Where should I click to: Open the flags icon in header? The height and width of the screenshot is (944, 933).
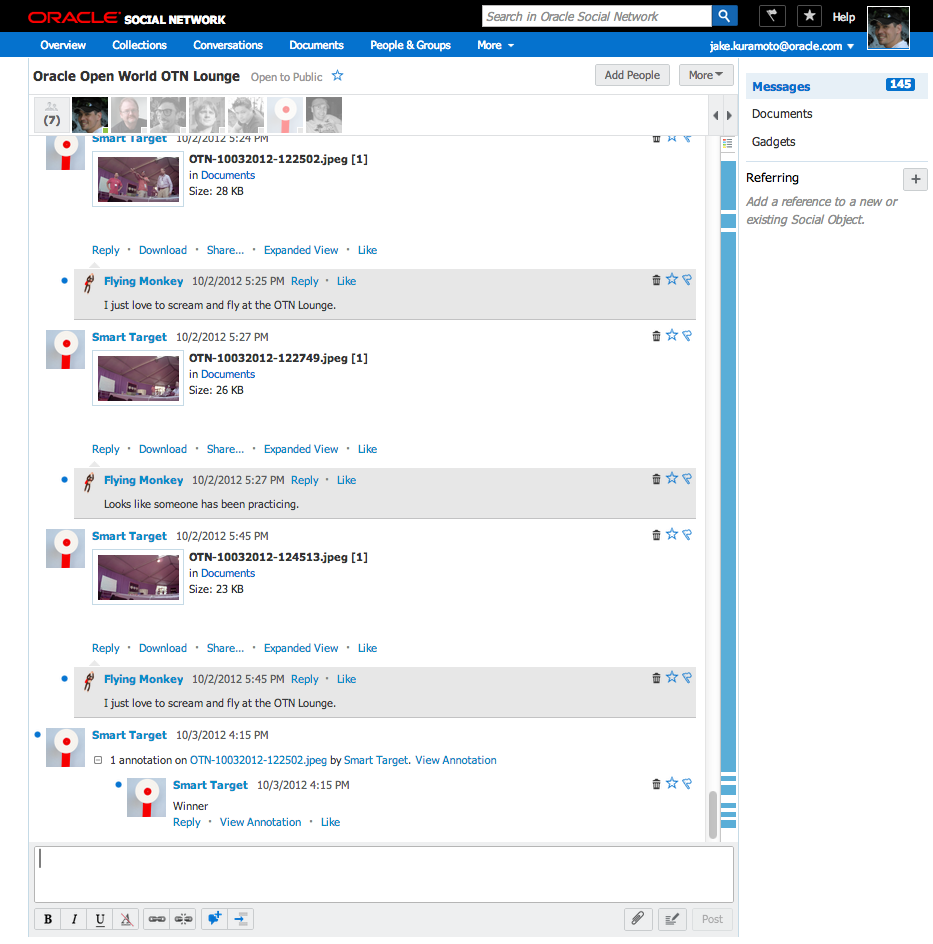click(x=772, y=16)
